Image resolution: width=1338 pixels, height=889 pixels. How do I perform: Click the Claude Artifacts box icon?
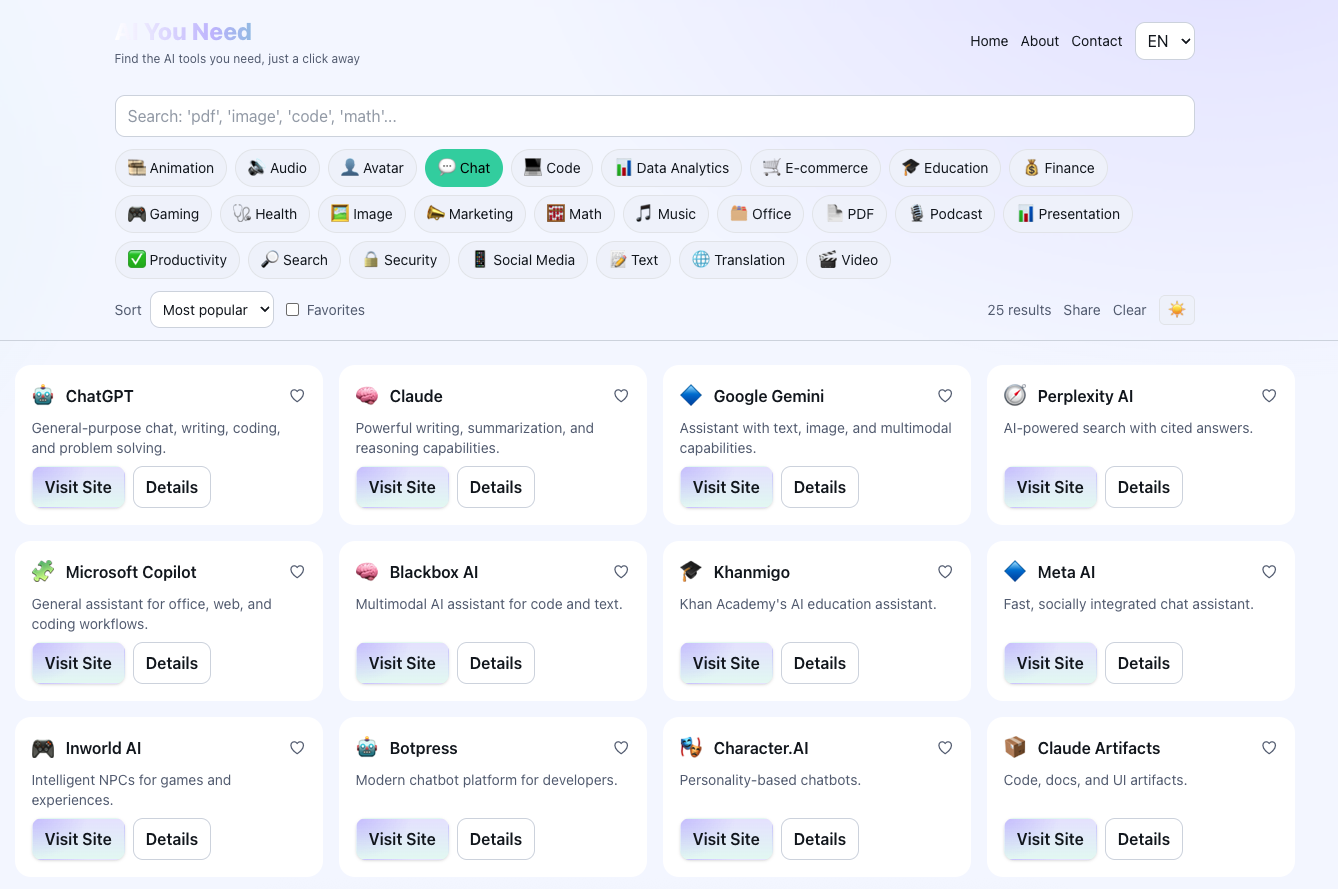pos(1015,748)
